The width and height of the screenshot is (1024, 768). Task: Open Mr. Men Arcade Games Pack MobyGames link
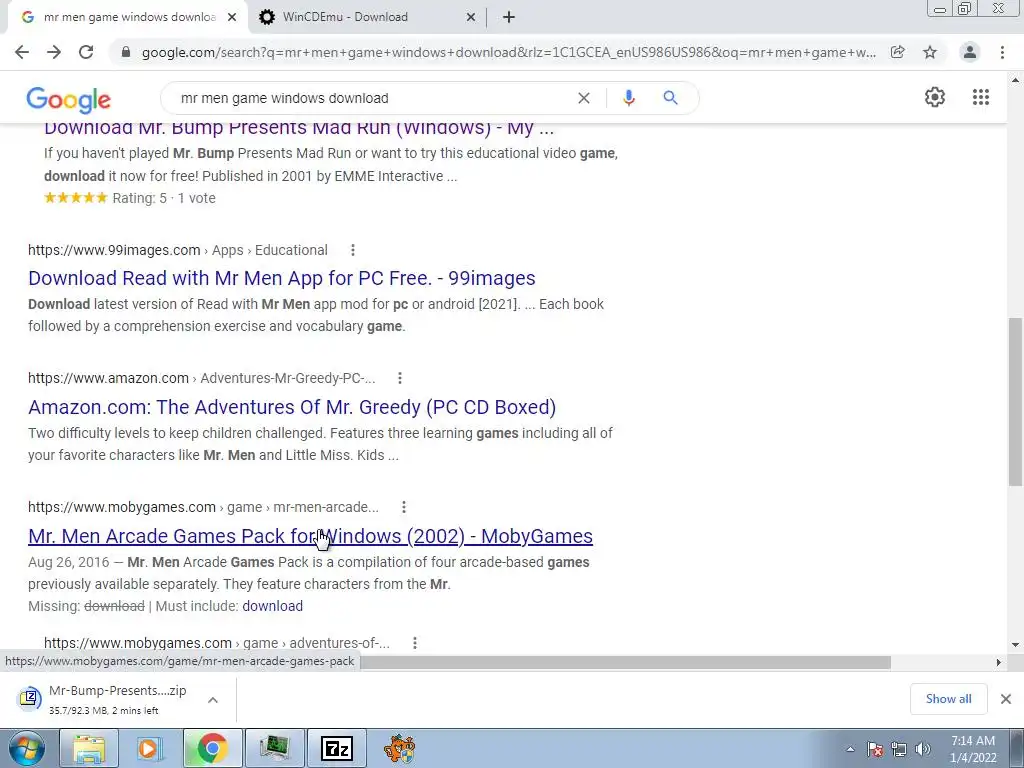tap(310, 536)
